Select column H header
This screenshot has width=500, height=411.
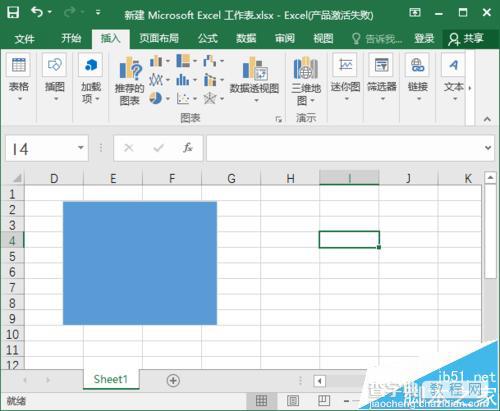coord(290,178)
